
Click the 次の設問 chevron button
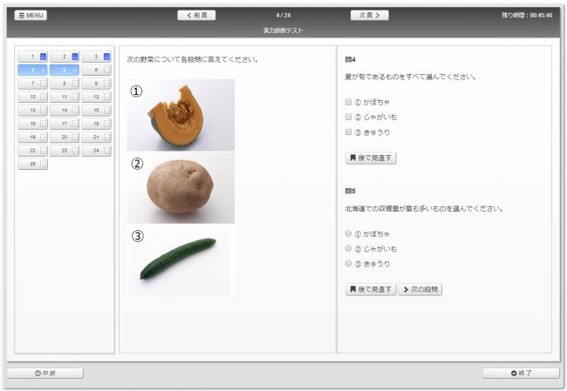pyautogui.click(x=420, y=289)
